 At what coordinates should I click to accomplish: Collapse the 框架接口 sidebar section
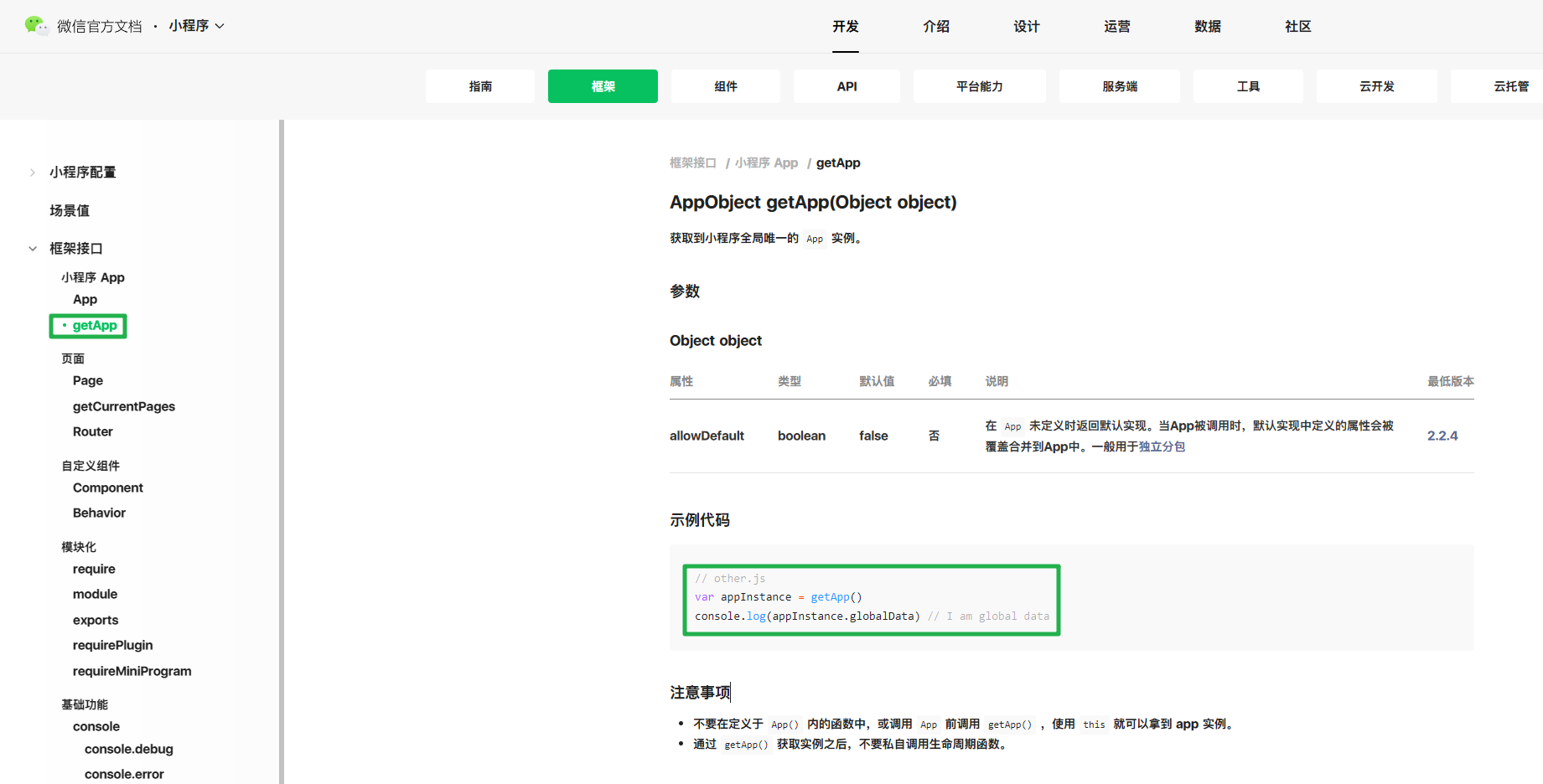33,249
